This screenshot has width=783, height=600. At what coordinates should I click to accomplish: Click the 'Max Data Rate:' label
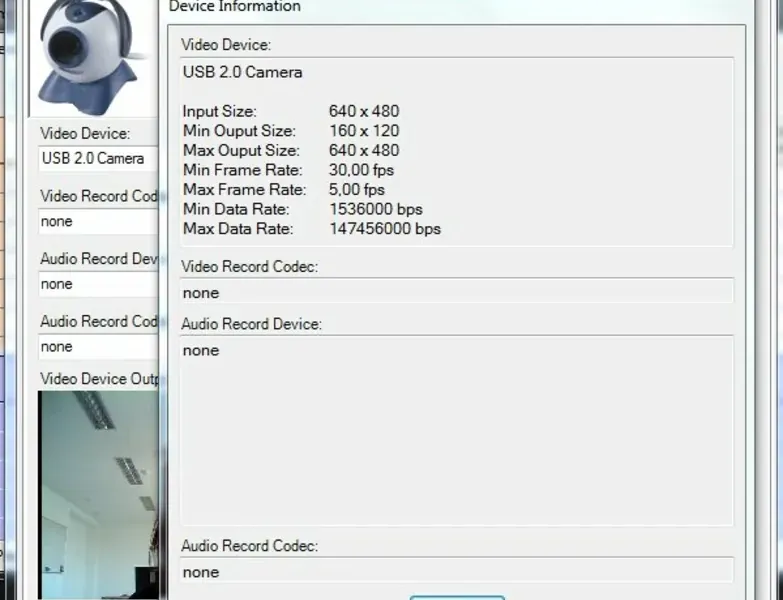(238, 229)
